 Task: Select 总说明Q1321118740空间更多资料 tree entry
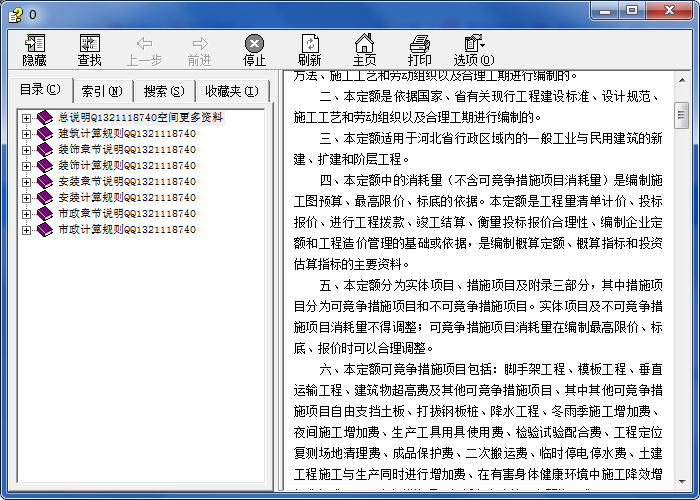tap(141, 117)
